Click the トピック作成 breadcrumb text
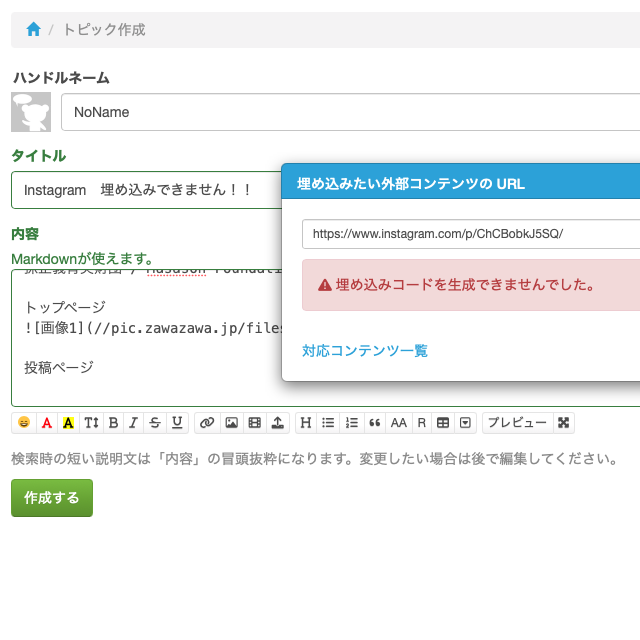The image size is (640, 640). (x=104, y=30)
